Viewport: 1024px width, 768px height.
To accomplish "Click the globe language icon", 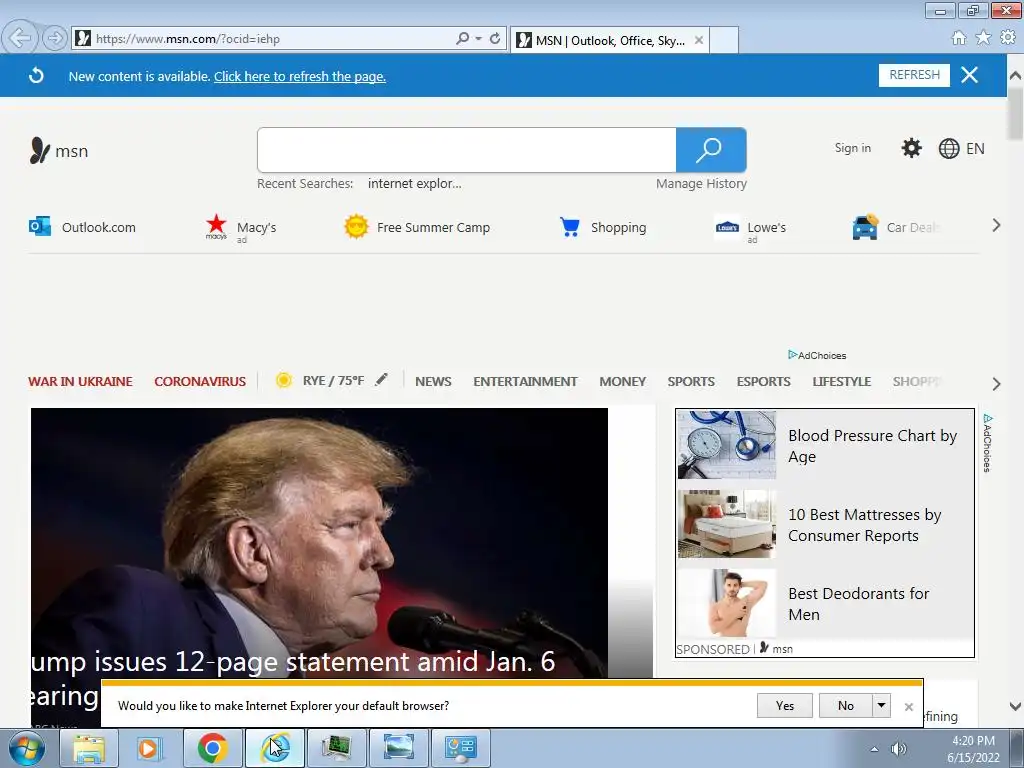I will point(949,149).
